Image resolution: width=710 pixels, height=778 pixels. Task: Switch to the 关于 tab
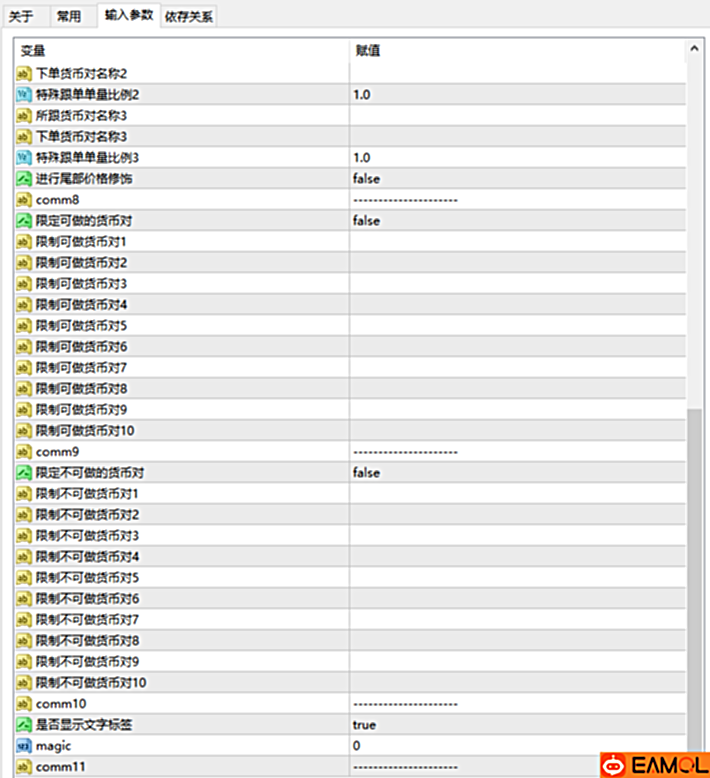[21, 16]
